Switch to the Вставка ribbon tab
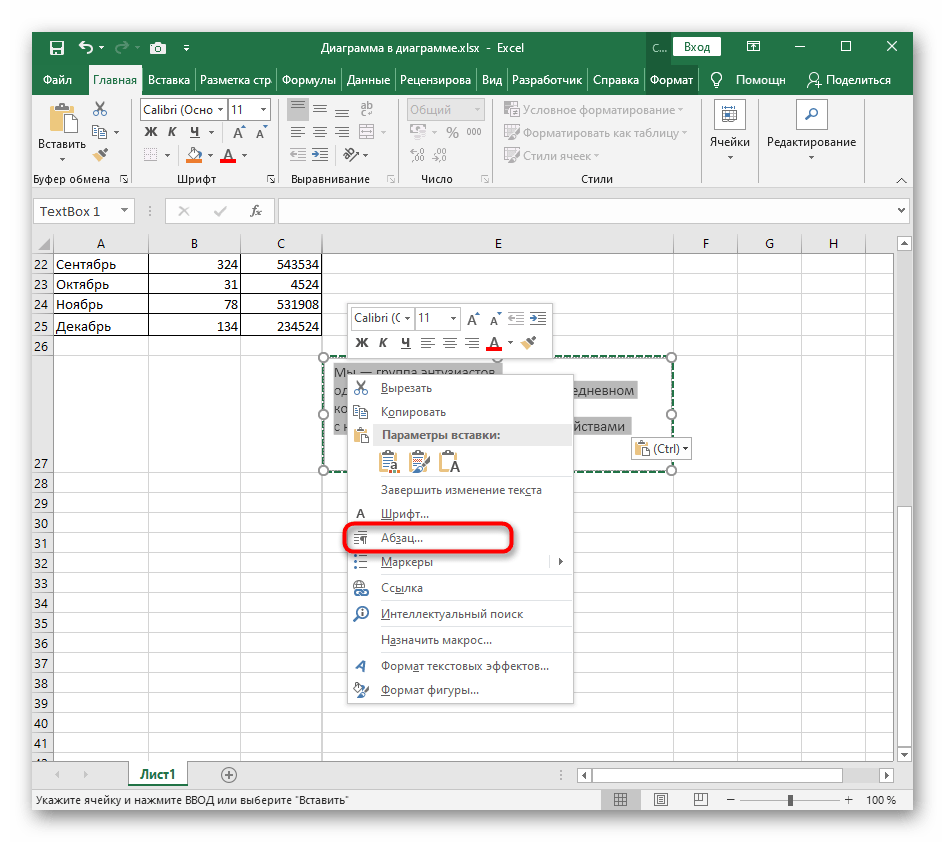 [169, 80]
